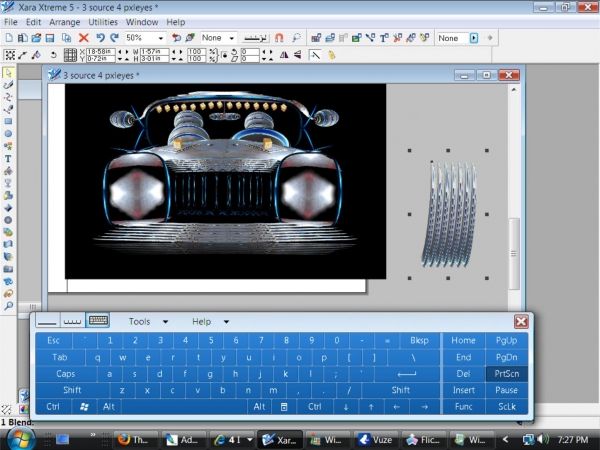Expand taskbar Internet Explorer group arrow
The width and height of the screenshot is (600, 450).
tap(250, 440)
